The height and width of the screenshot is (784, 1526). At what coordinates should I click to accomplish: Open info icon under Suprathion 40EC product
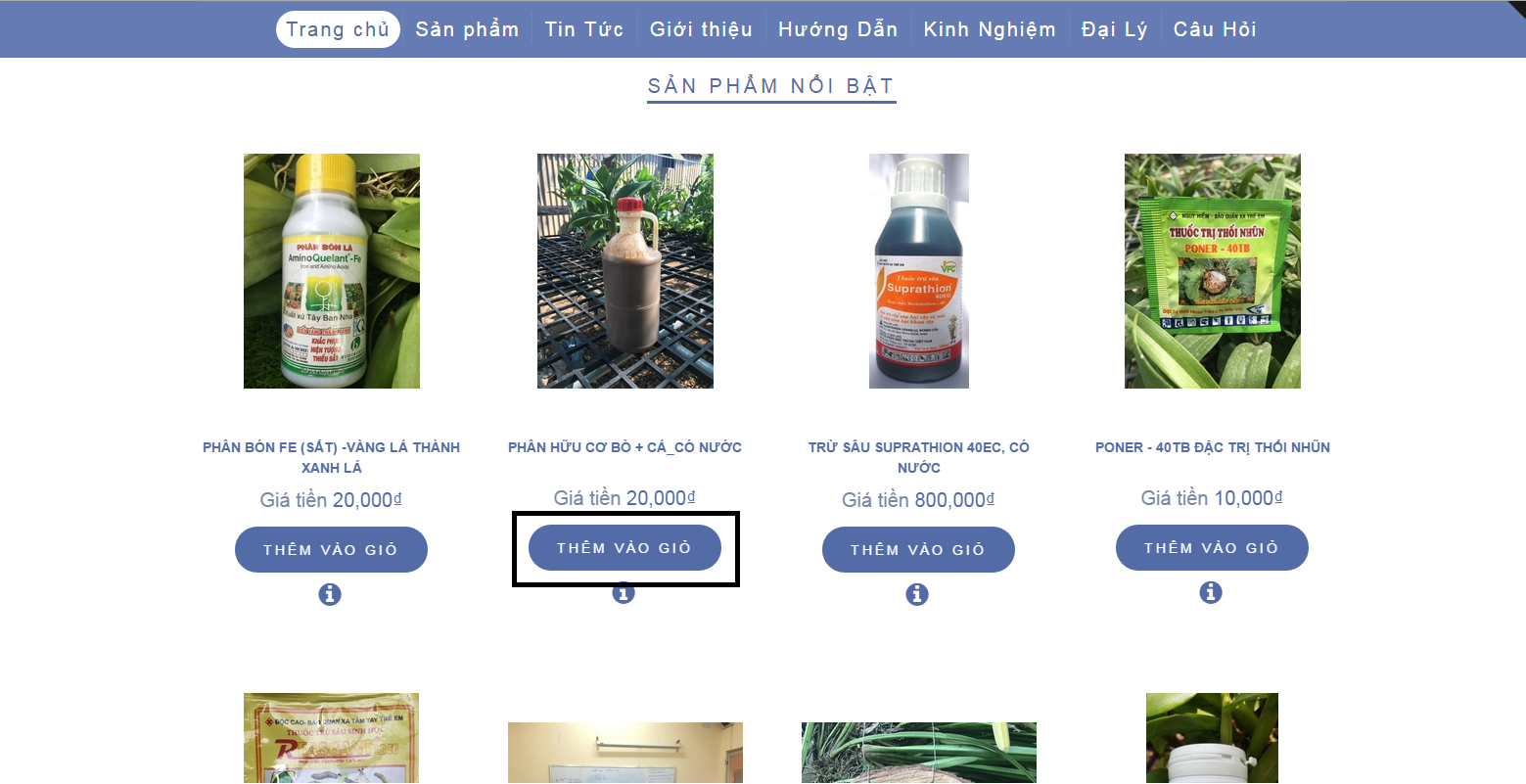(917, 594)
